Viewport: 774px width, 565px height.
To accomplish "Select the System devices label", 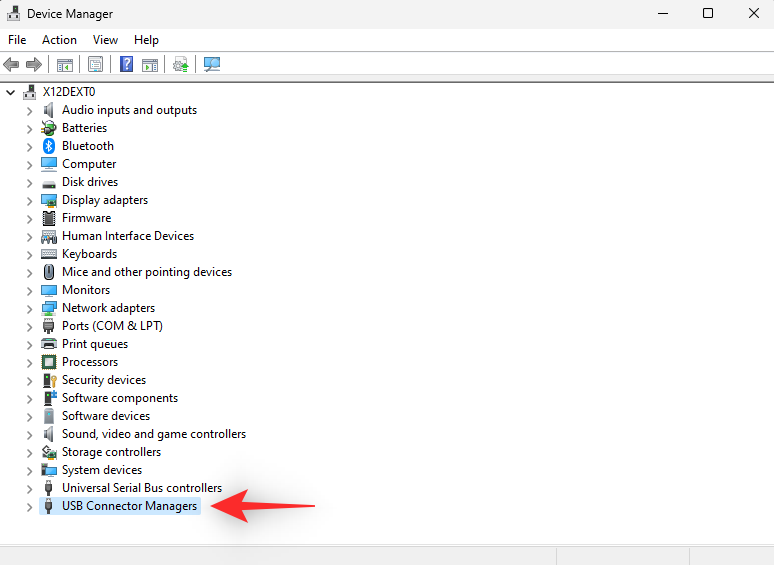I will (x=102, y=470).
